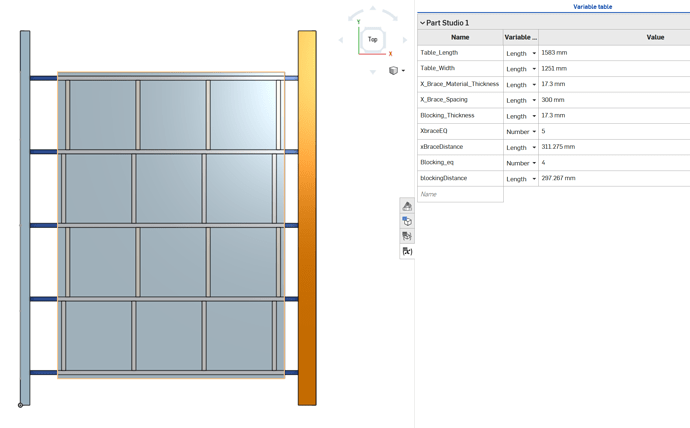Click the Value column header

coord(614,37)
